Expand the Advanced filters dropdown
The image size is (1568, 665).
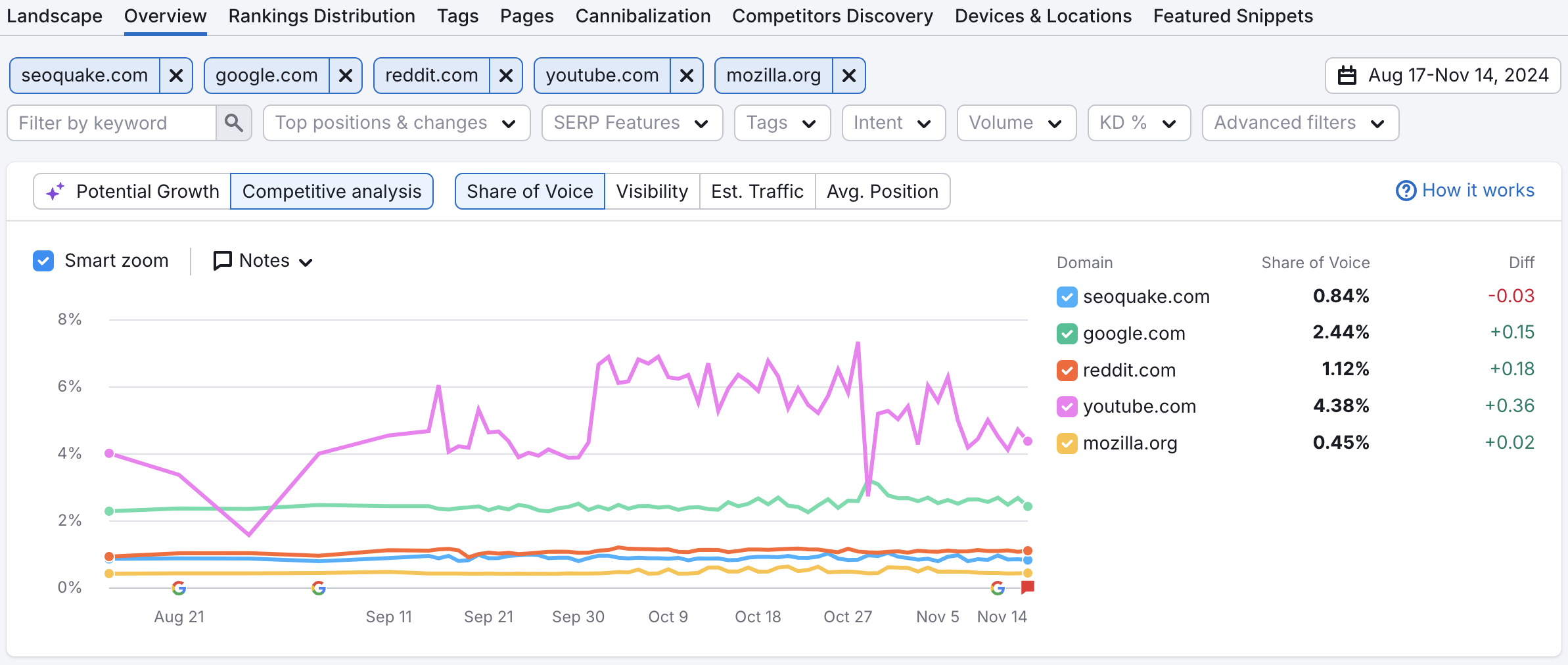tap(1301, 123)
